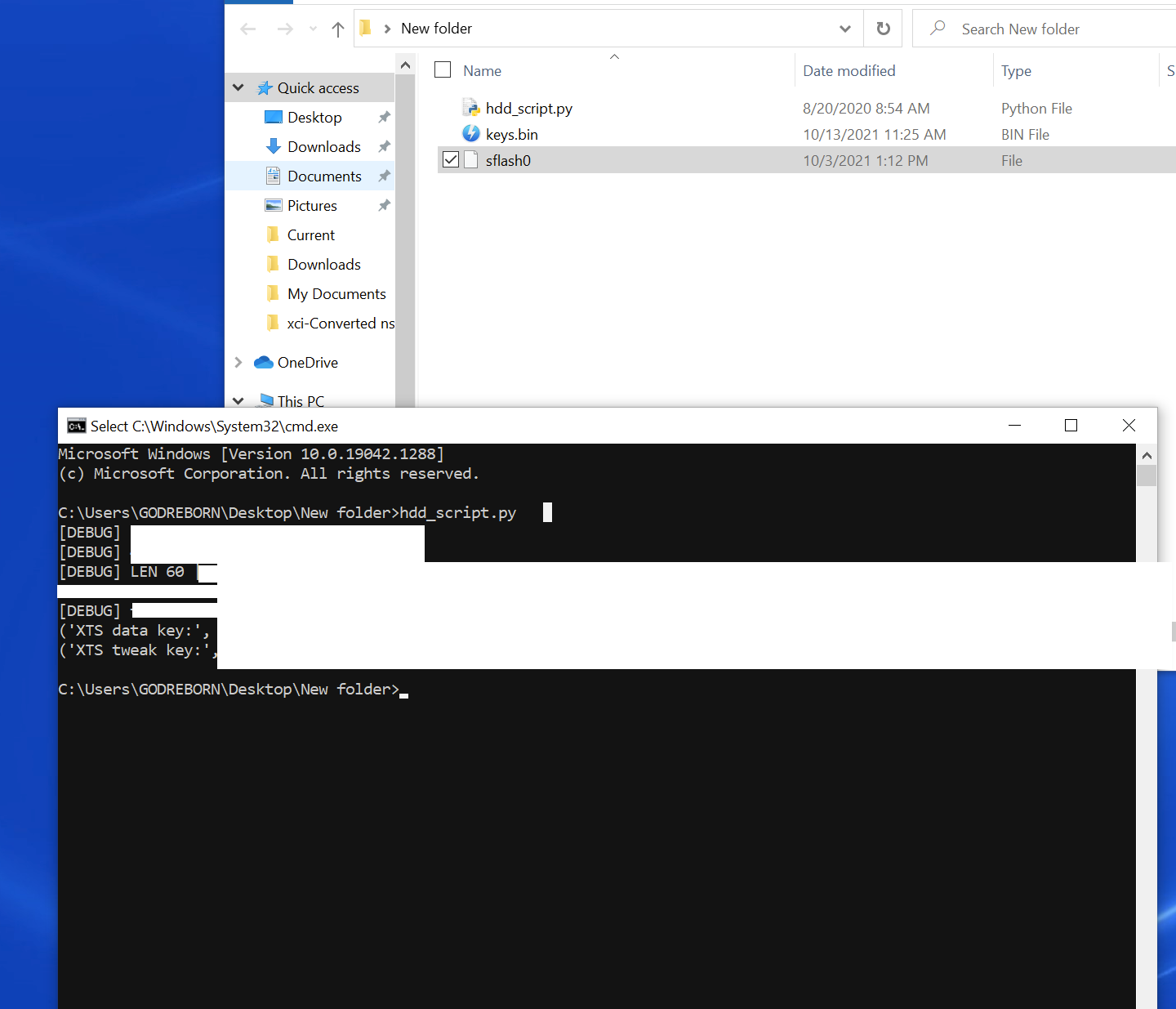Click the 10/3/2021 1:12 PM date cell
Screen dimensions: 1176x1009
(865, 161)
